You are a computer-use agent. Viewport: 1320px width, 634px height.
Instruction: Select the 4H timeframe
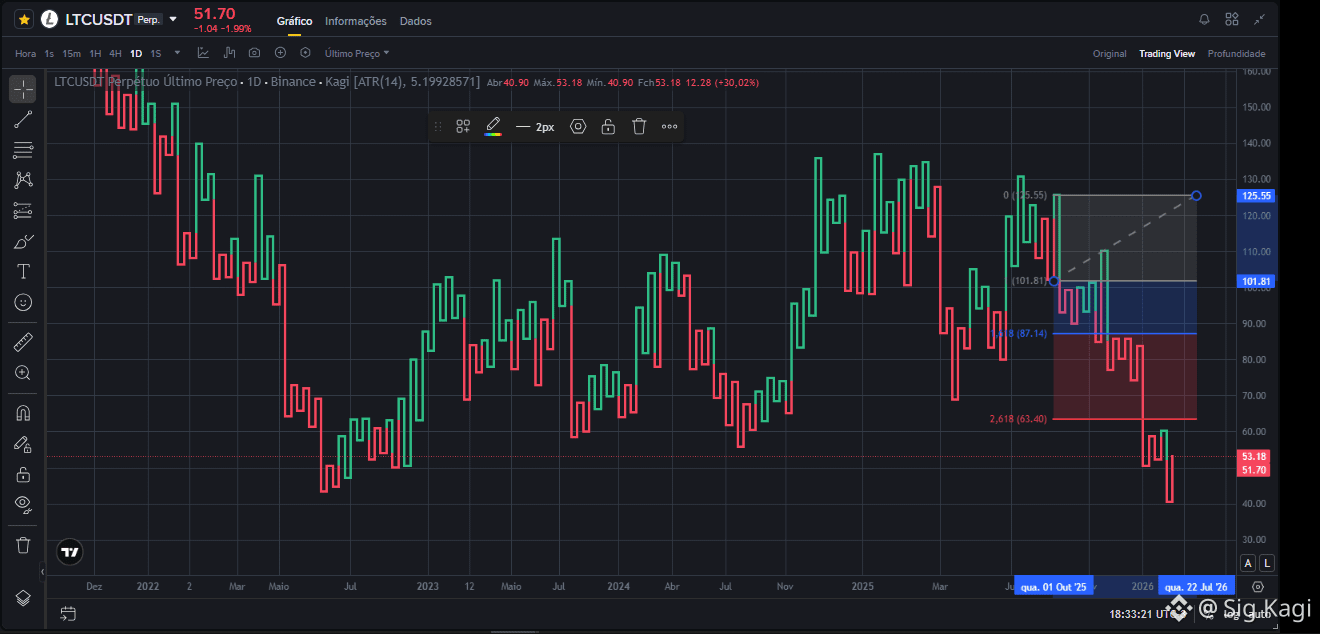[x=115, y=53]
